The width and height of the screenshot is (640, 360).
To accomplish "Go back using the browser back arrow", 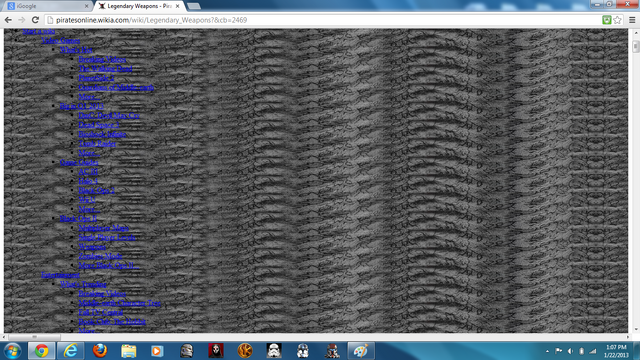I will 8,20.
